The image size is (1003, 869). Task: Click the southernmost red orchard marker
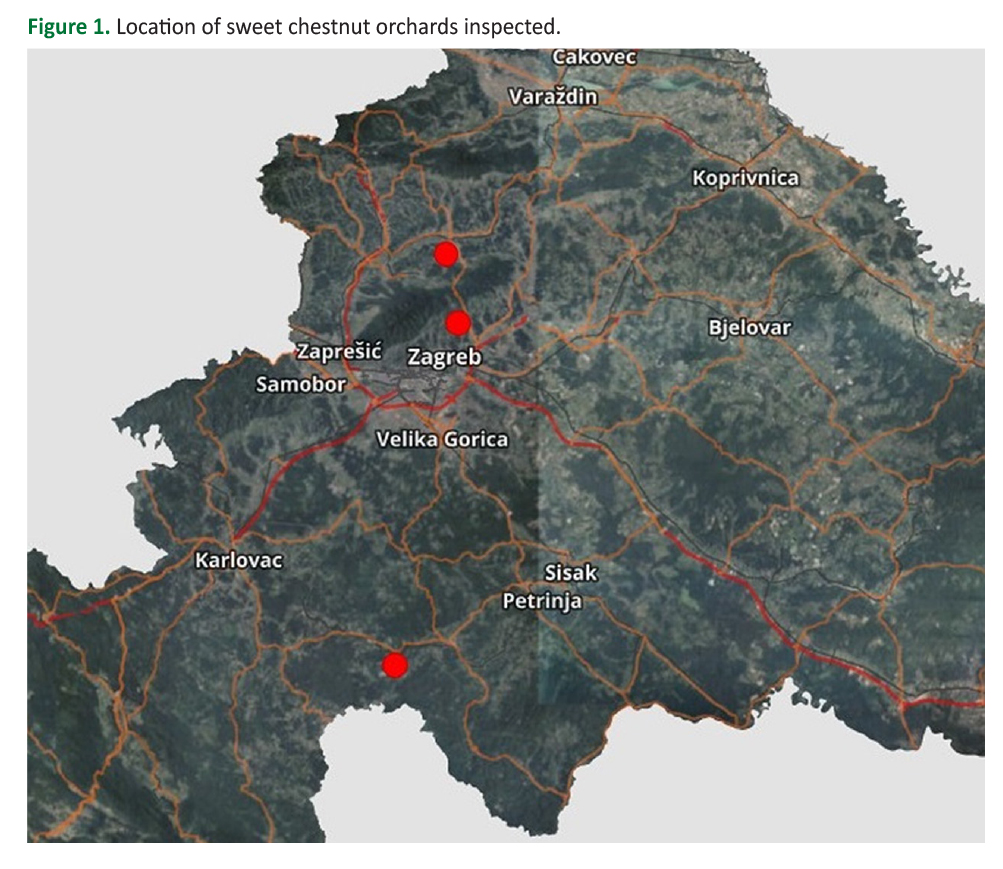click(x=395, y=665)
